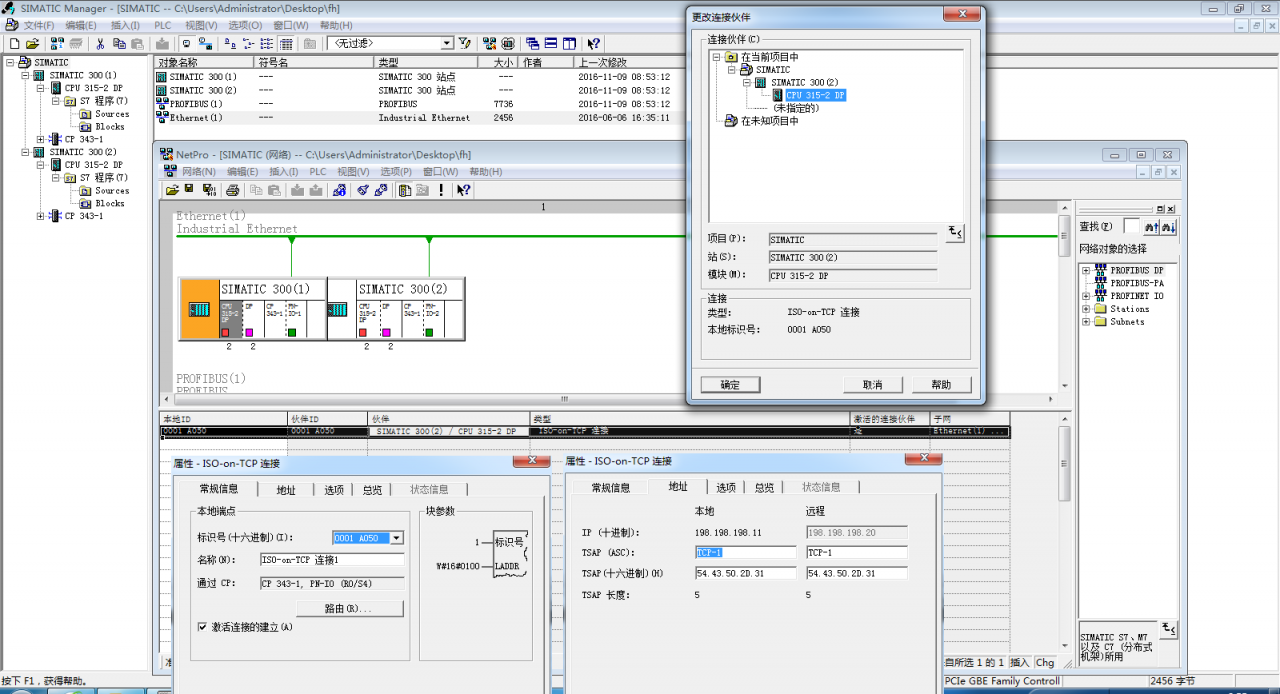Open the '<无过滤>' filter dropdown
The width and height of the screenshot is (1280, 694).
447,44
